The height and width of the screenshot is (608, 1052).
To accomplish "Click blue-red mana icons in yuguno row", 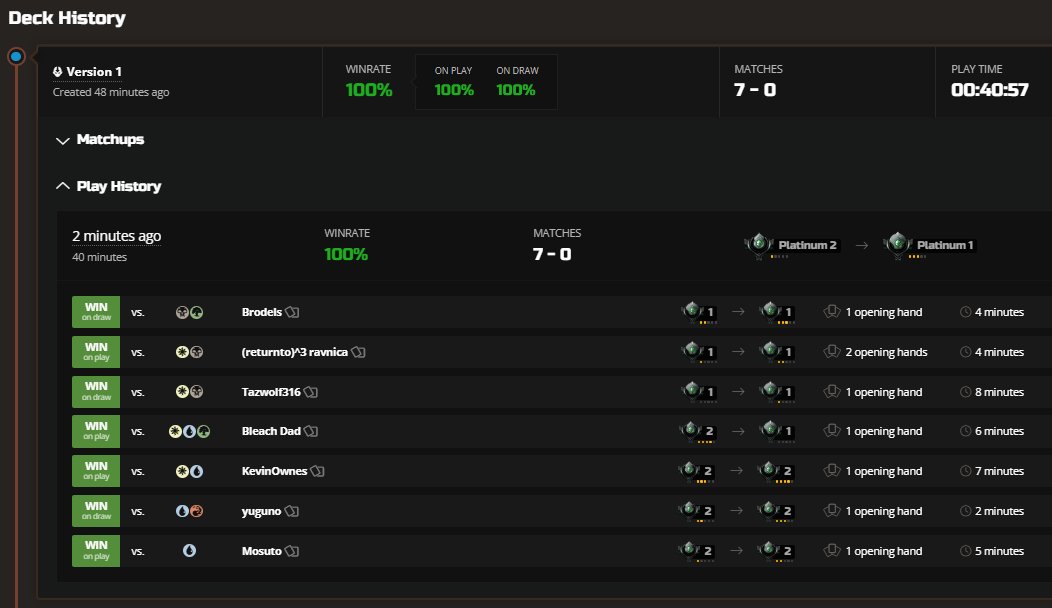I will (x=189, y=511).
